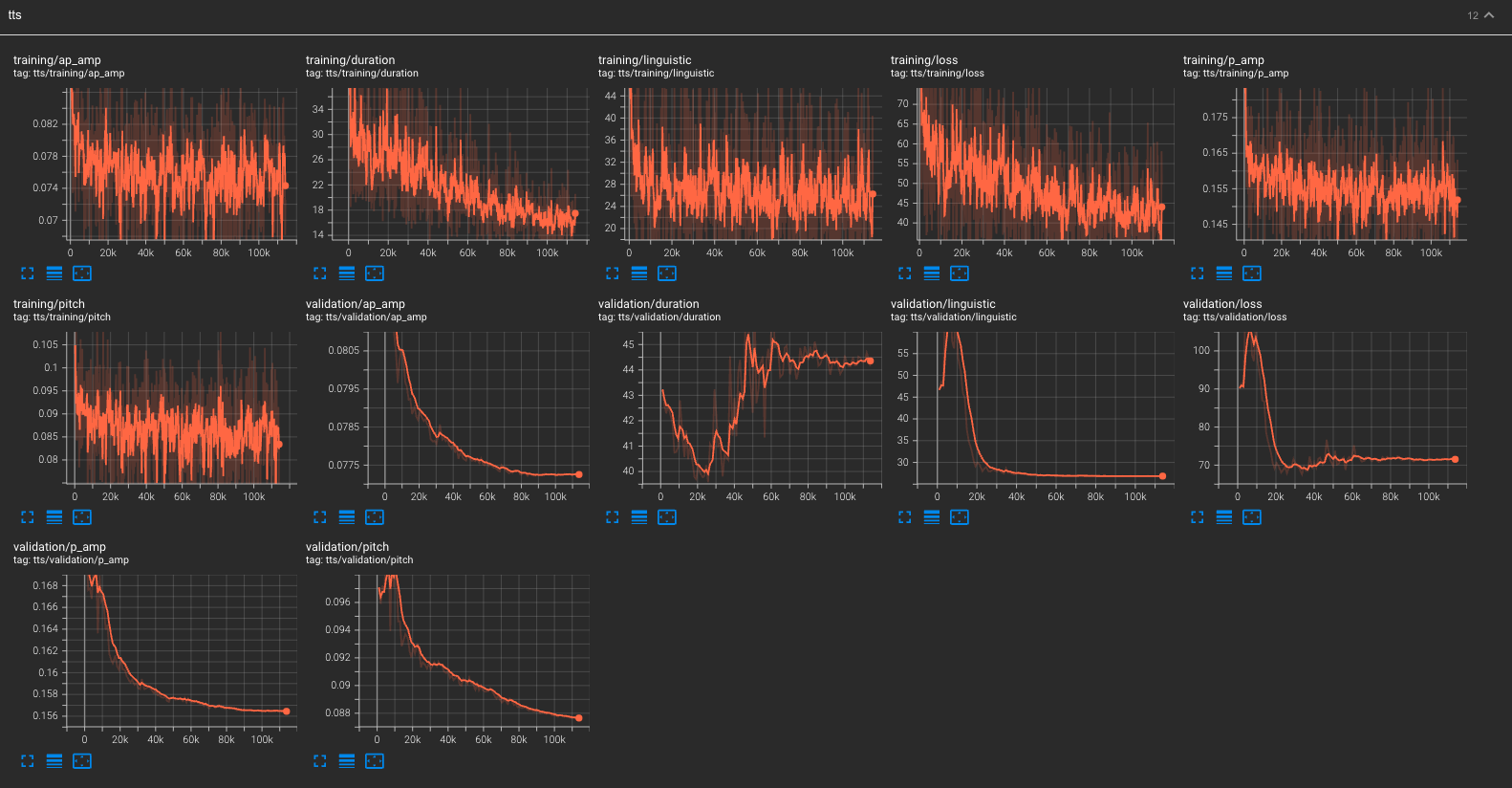The image size is (1512, 788).
Task: Toggle y-axis log scale for training/loss
Action: 932,274
